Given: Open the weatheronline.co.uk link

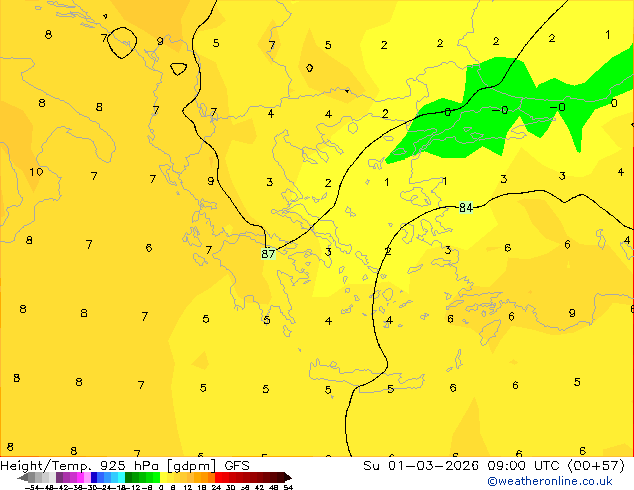Looking at the screenshot, I should coord(550,481).
